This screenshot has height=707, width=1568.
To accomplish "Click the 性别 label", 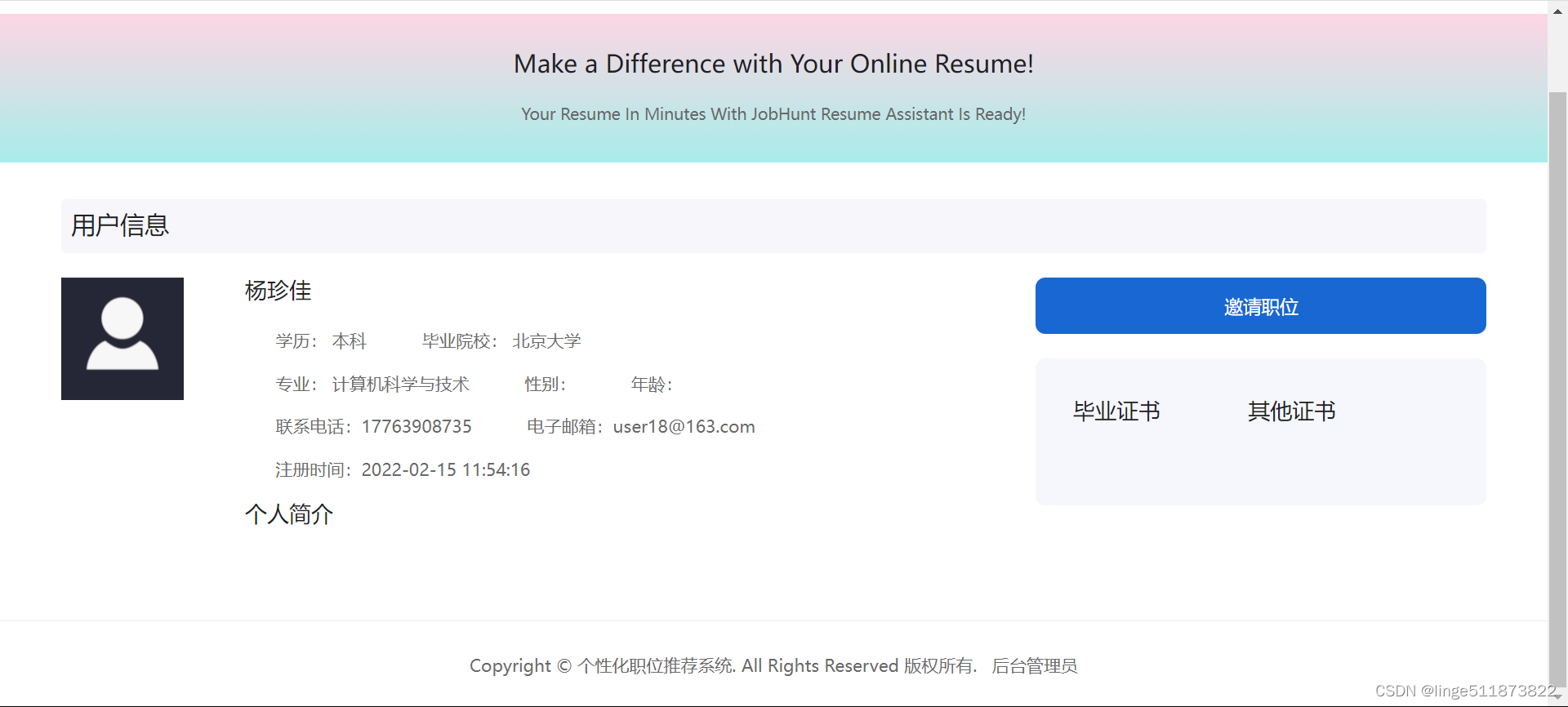I will (545, 385).
